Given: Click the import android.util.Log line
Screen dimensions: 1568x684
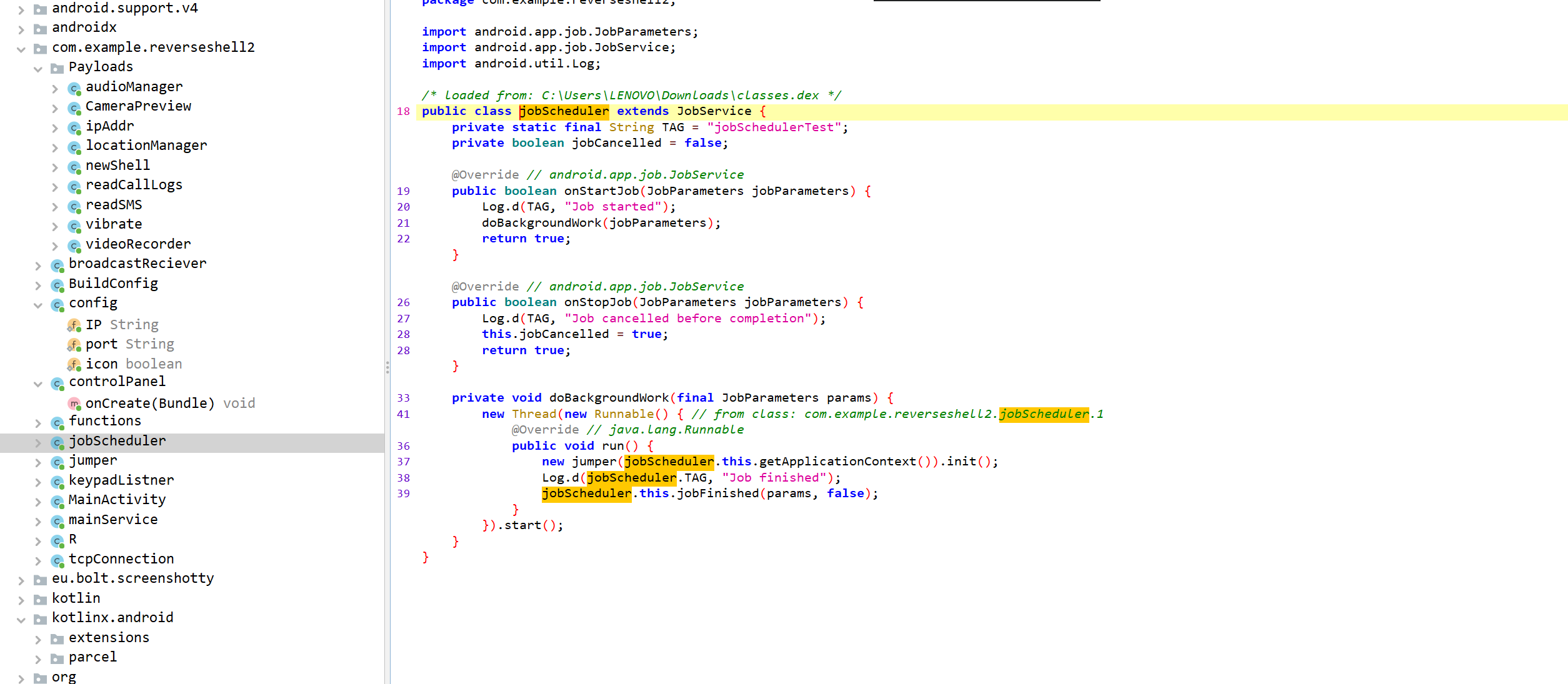Looking at the screenshot, I should (511, 64).
